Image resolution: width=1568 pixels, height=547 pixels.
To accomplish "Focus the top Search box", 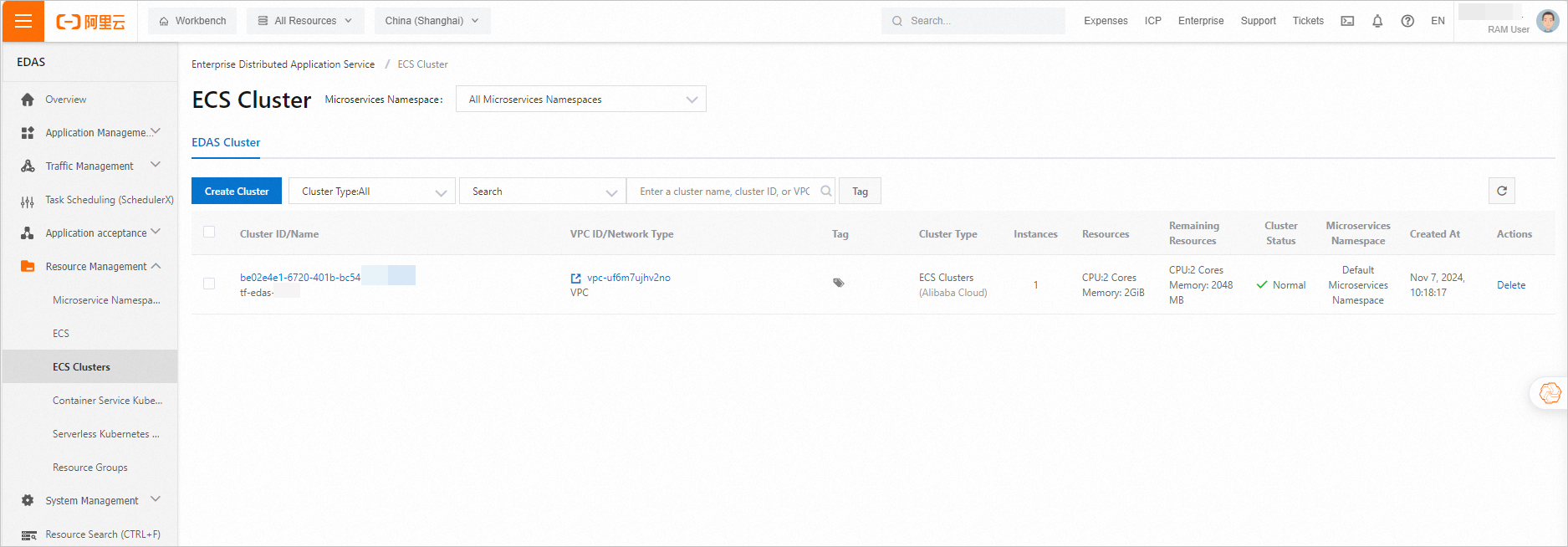I will click(973, 21).
